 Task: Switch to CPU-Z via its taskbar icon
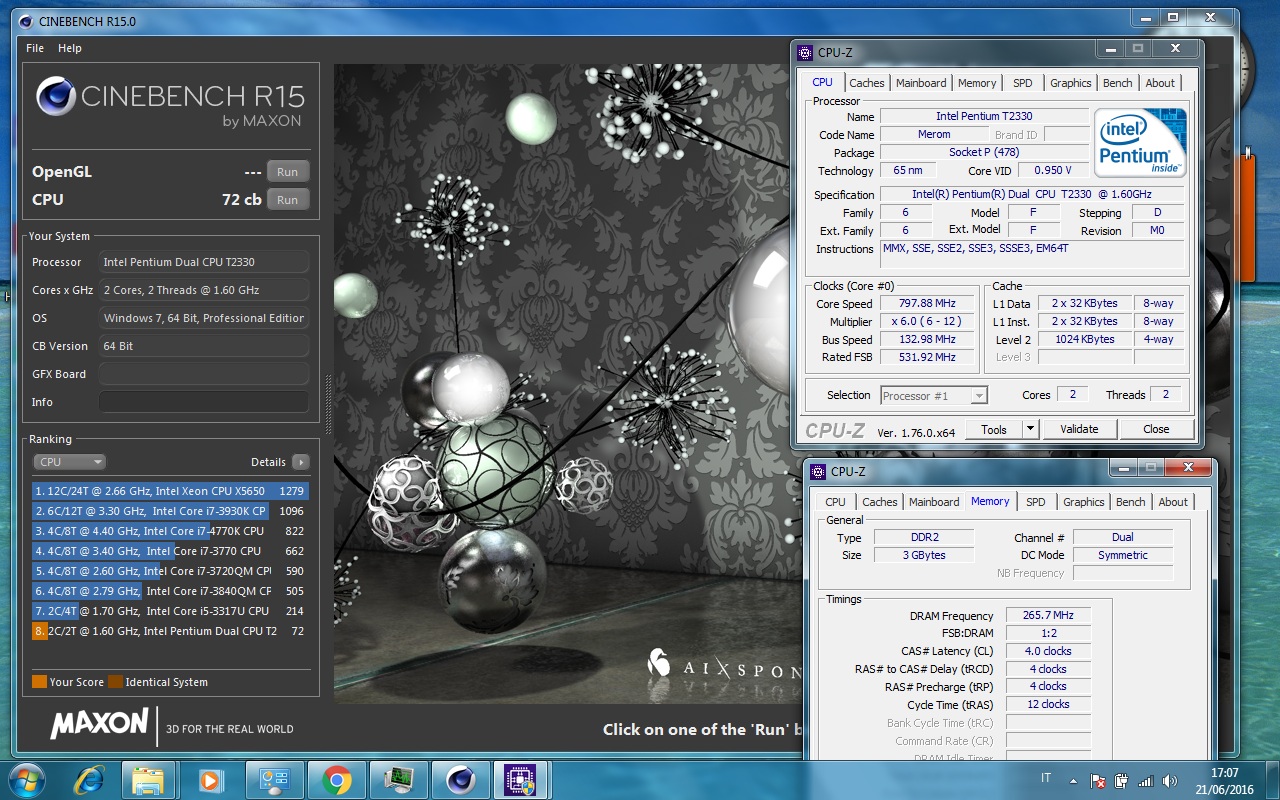522,780
